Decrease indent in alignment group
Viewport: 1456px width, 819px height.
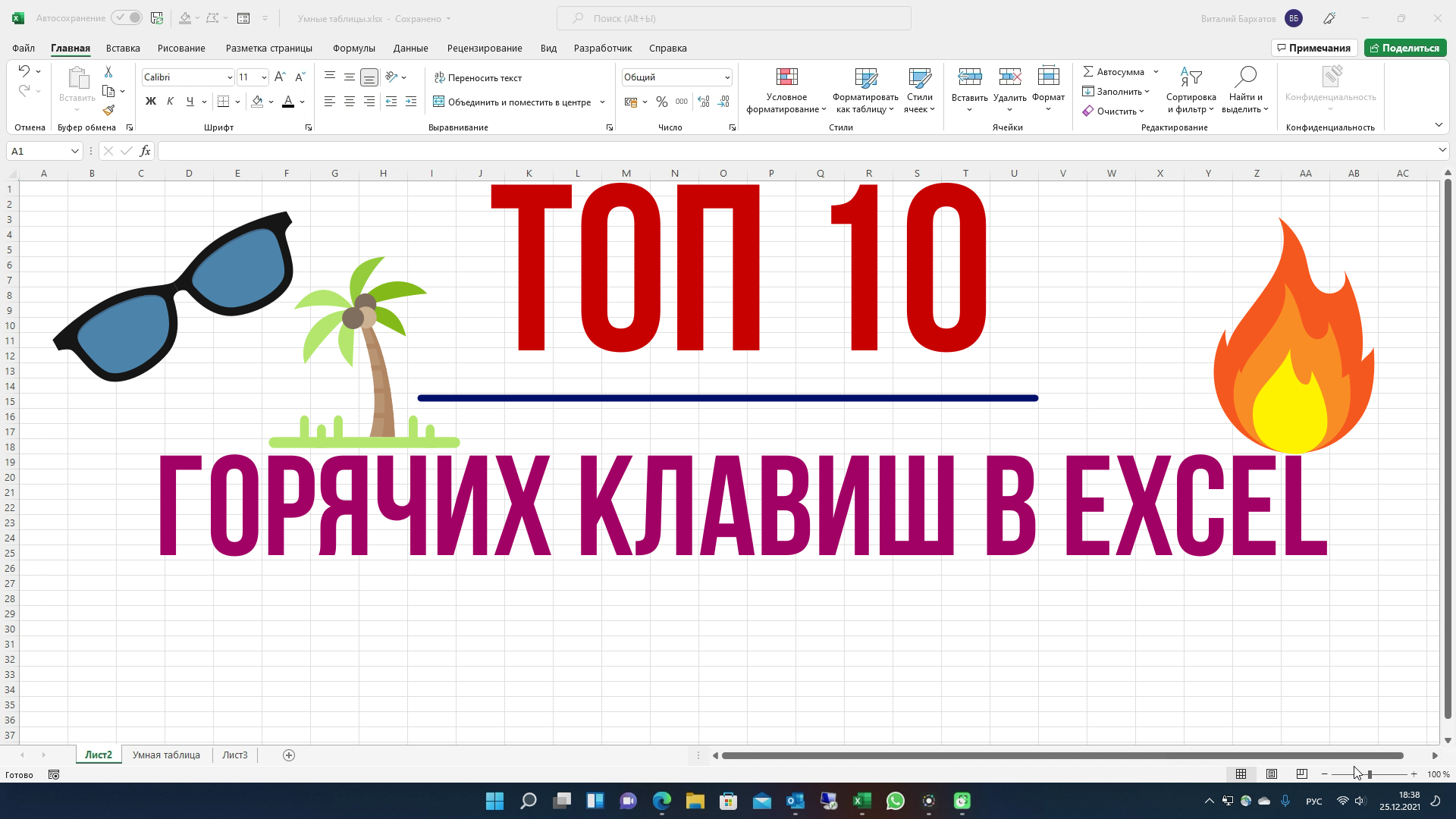click(391, 102)
